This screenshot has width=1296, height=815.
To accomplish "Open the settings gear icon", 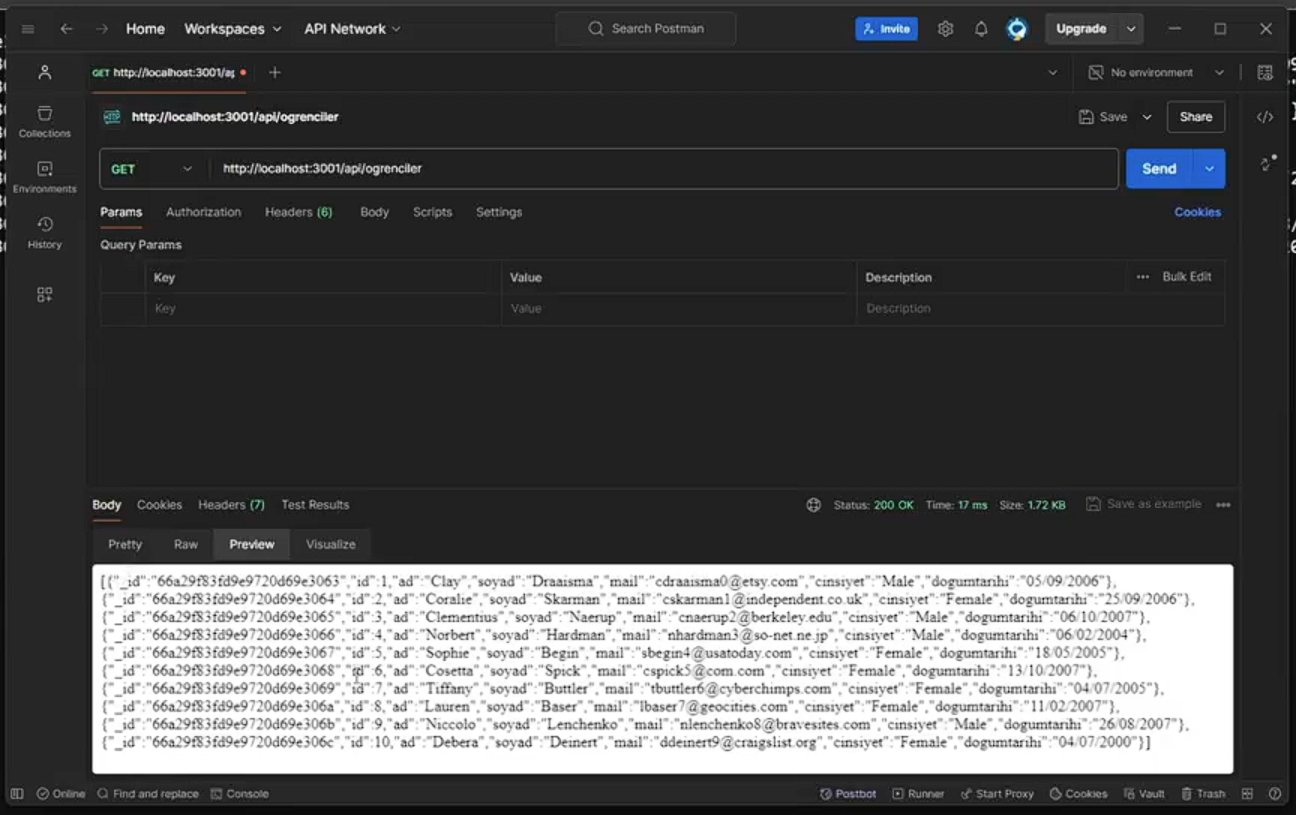I will (945, 29).
